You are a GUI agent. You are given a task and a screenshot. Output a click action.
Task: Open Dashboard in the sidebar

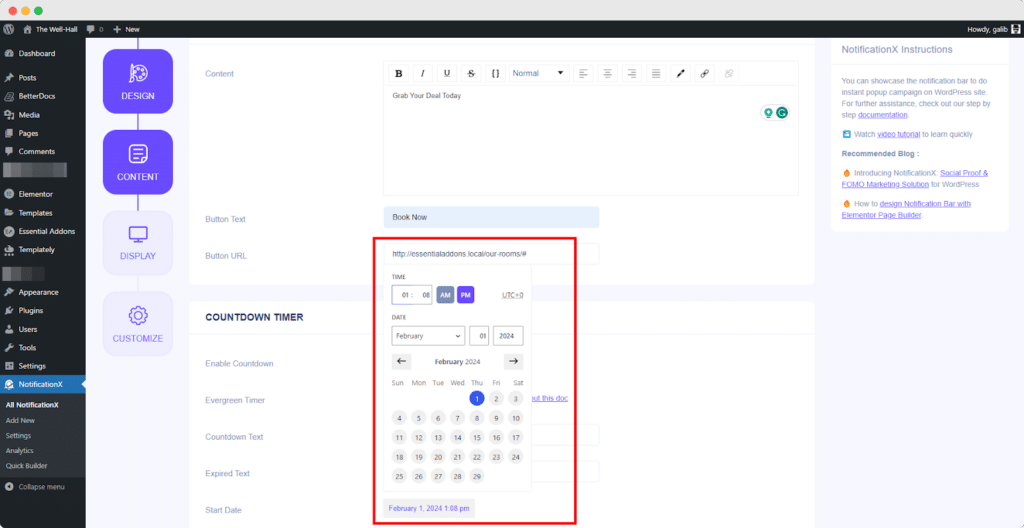click(37, 54)
